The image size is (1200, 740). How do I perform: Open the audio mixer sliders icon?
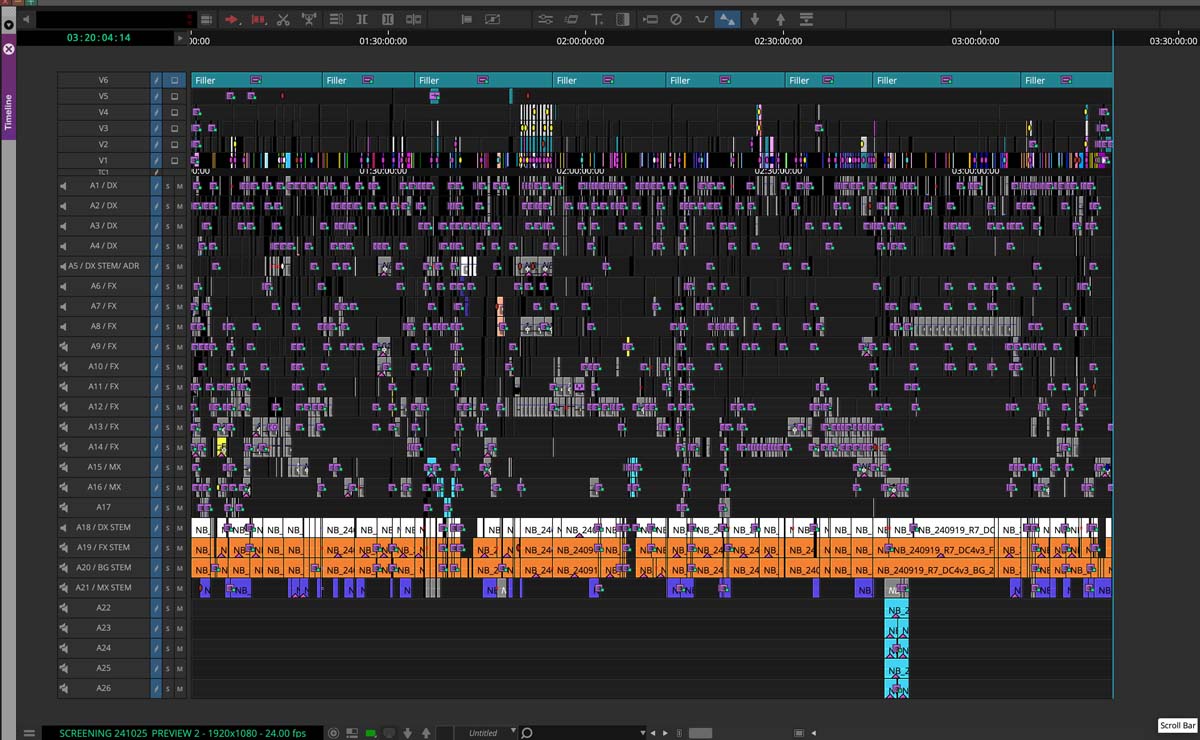tap(545, 19)
